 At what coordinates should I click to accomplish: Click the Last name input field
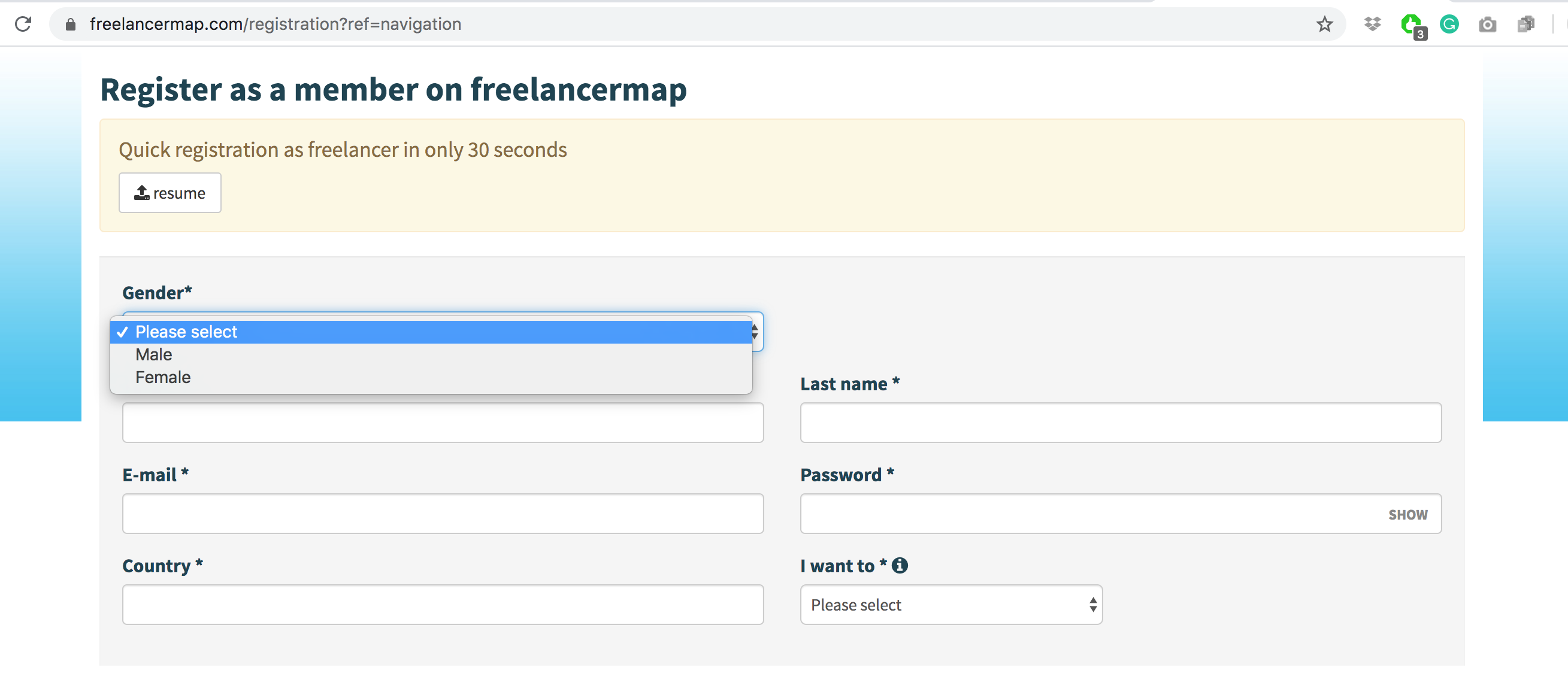point(1121,422)
